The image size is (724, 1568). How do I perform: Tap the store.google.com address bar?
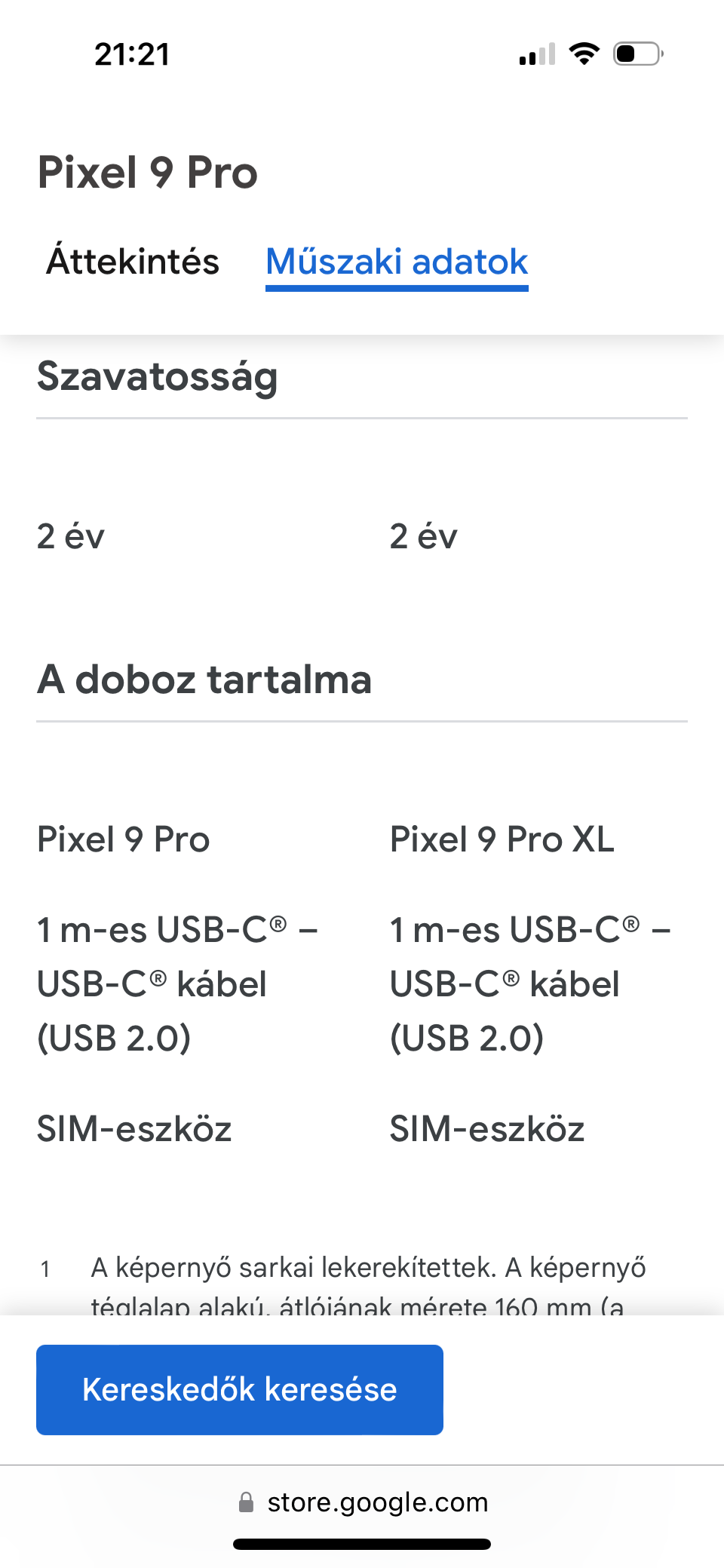tap(362, 1502)
